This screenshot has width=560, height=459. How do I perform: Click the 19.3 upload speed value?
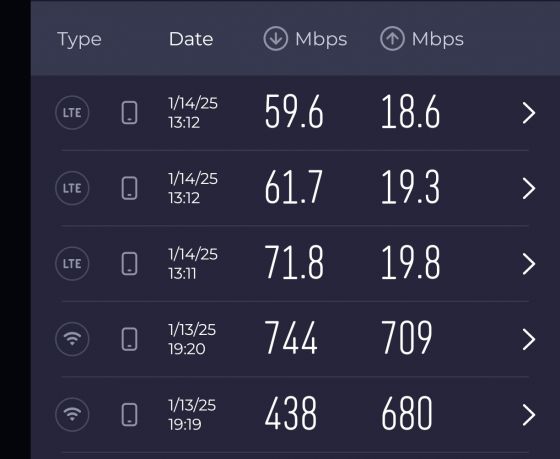(x=410, y=187)
